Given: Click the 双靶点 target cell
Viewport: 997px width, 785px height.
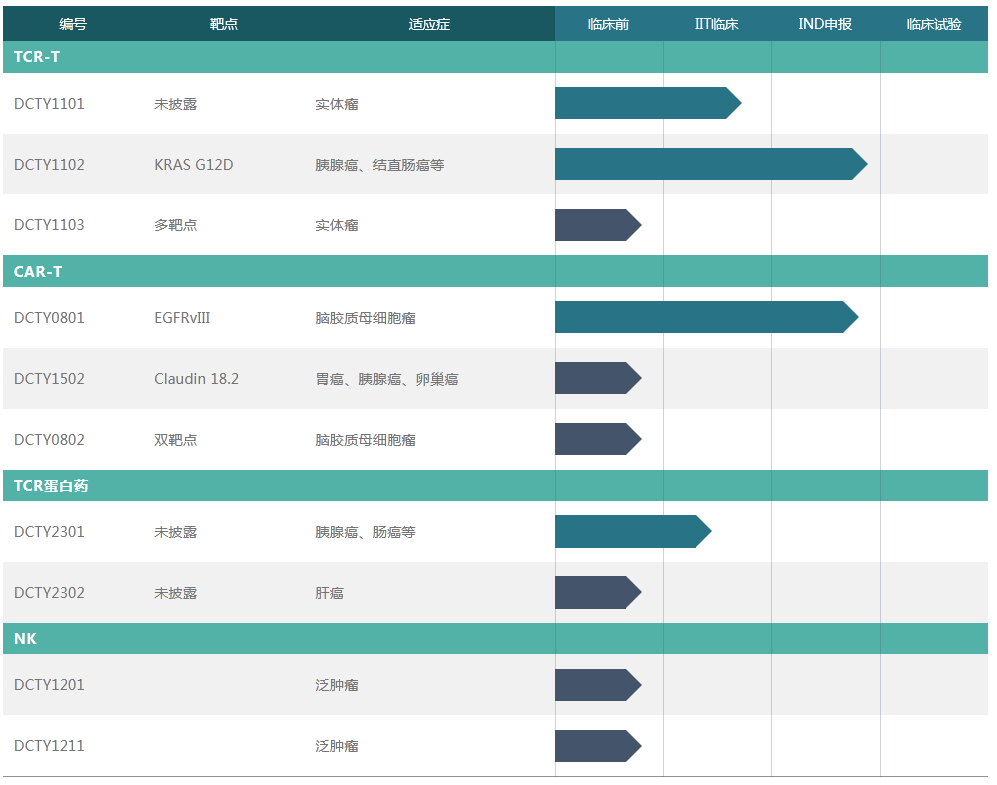Looking at the screenshot, I should [x=175, y=440].
